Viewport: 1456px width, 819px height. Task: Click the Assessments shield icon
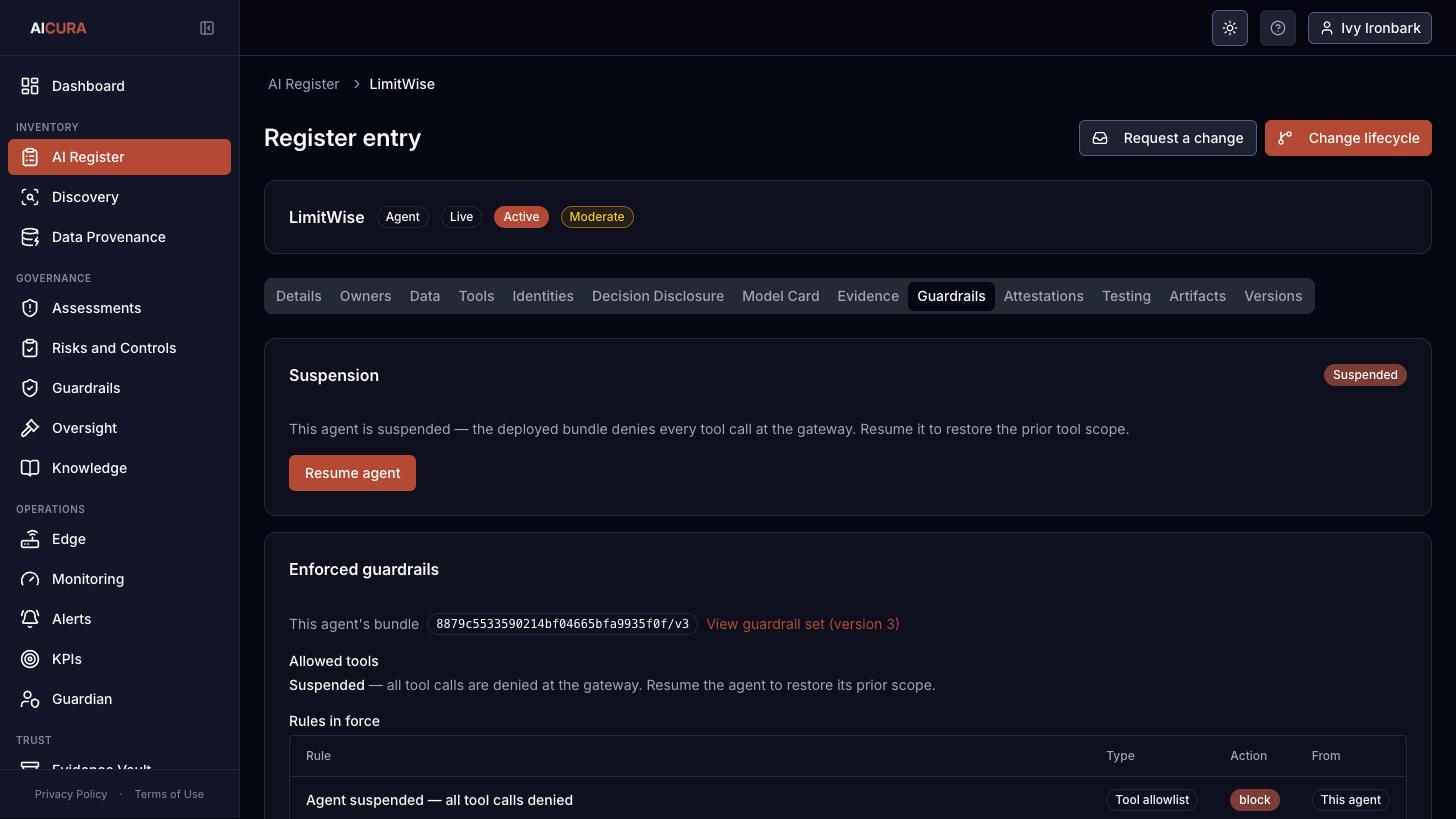[x=30, y=308]
